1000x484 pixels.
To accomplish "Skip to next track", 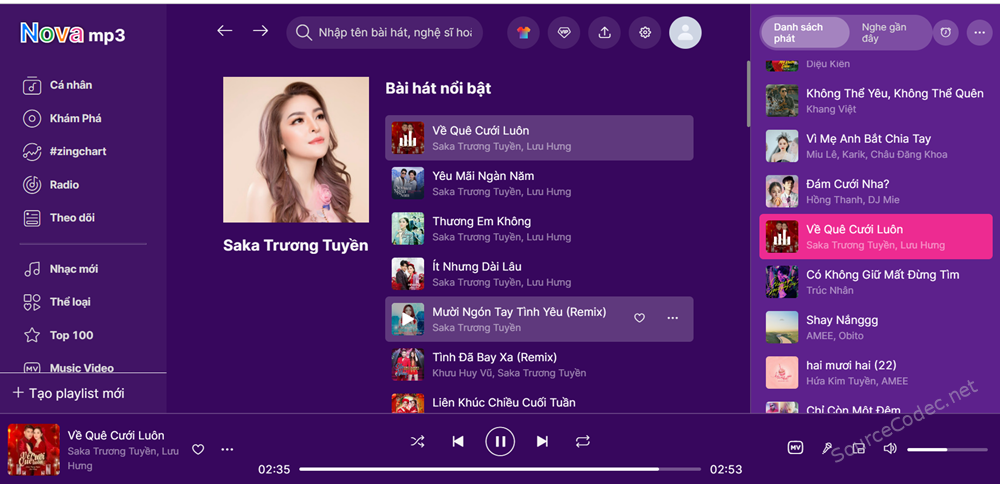I will pos(542,441).
